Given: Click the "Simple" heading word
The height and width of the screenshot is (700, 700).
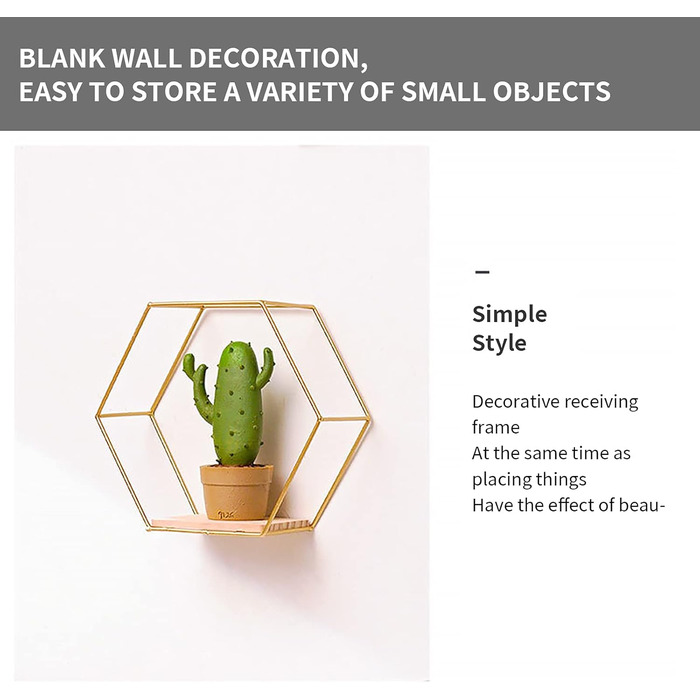Looking at the screenshot, I should tap(509, 314).
